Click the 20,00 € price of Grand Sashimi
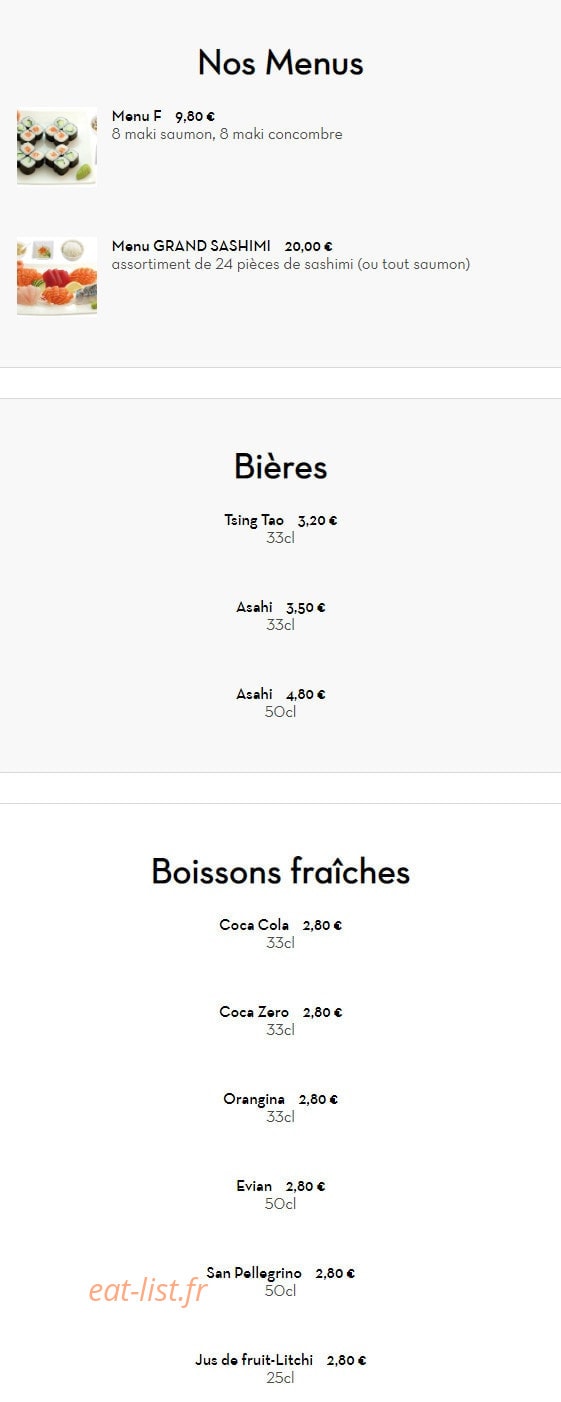The width and height of the screenshot is (561, 1402). coord(309,246)
